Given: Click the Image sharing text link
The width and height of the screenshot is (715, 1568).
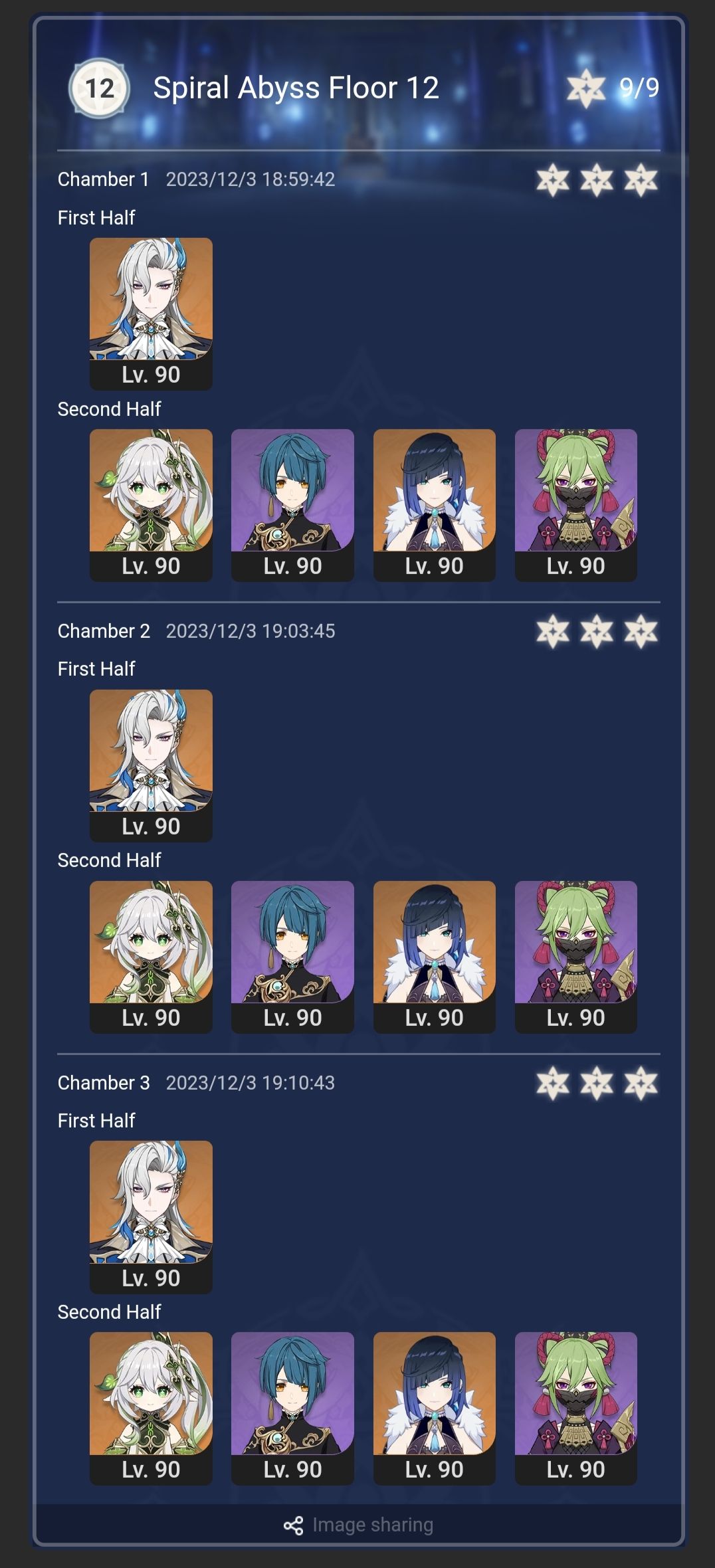Looking at the screenshot, I should 373,1525.
